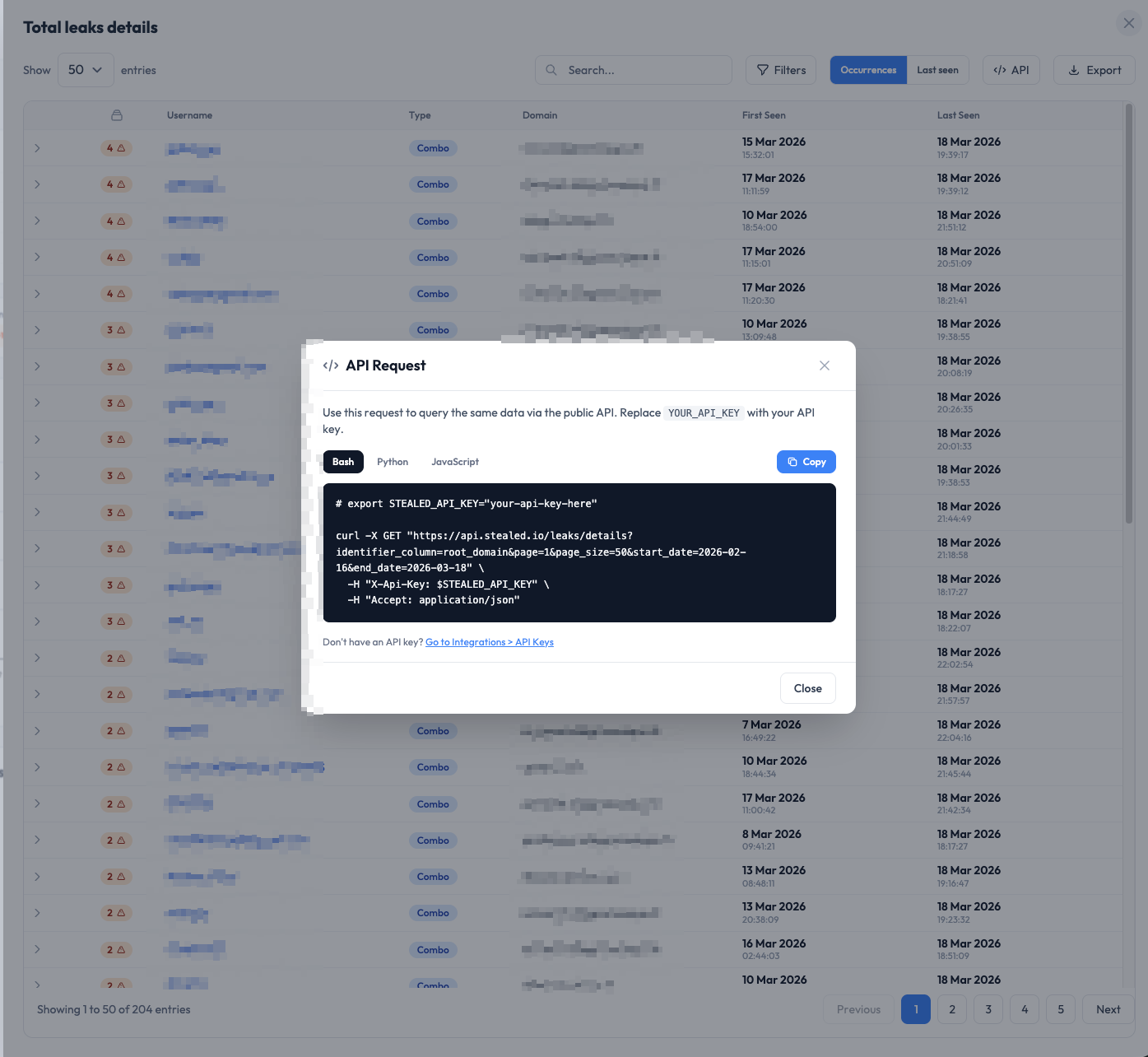
Task: Select current page 1 button
Action: pos(916,1009)
